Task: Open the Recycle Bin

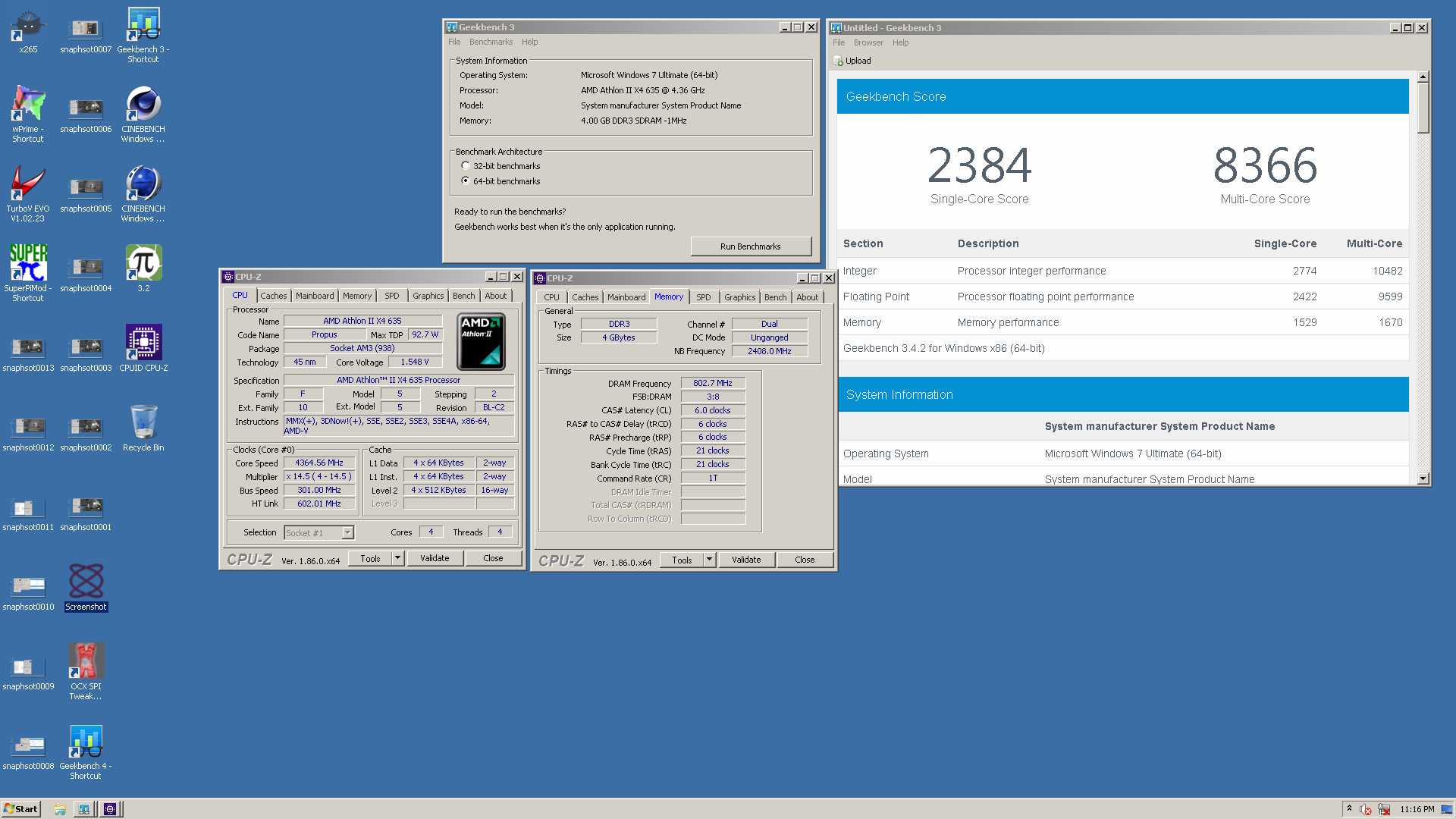Action: (143, 428)
